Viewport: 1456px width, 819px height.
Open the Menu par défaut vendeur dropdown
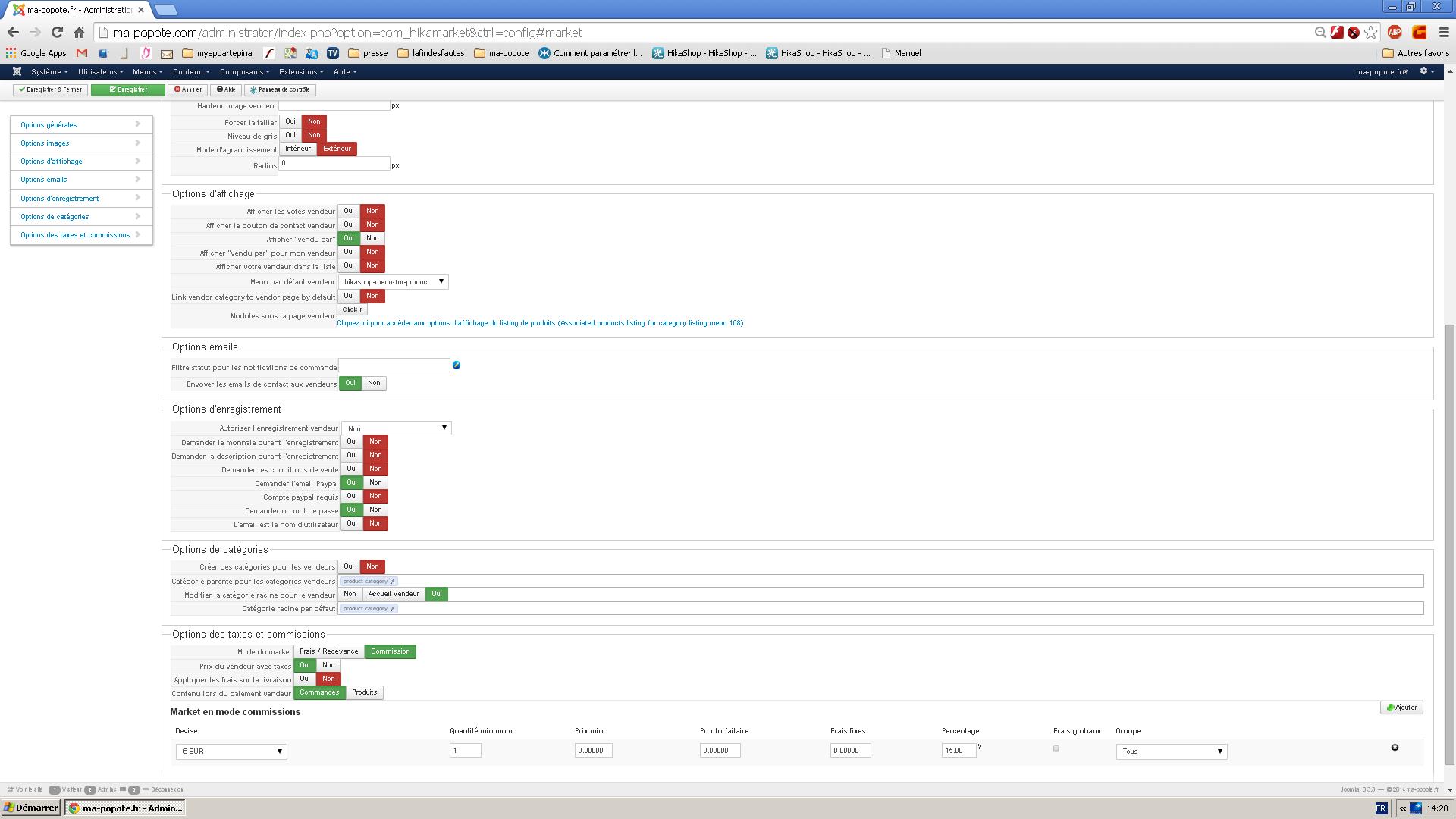tap(393, 281)
